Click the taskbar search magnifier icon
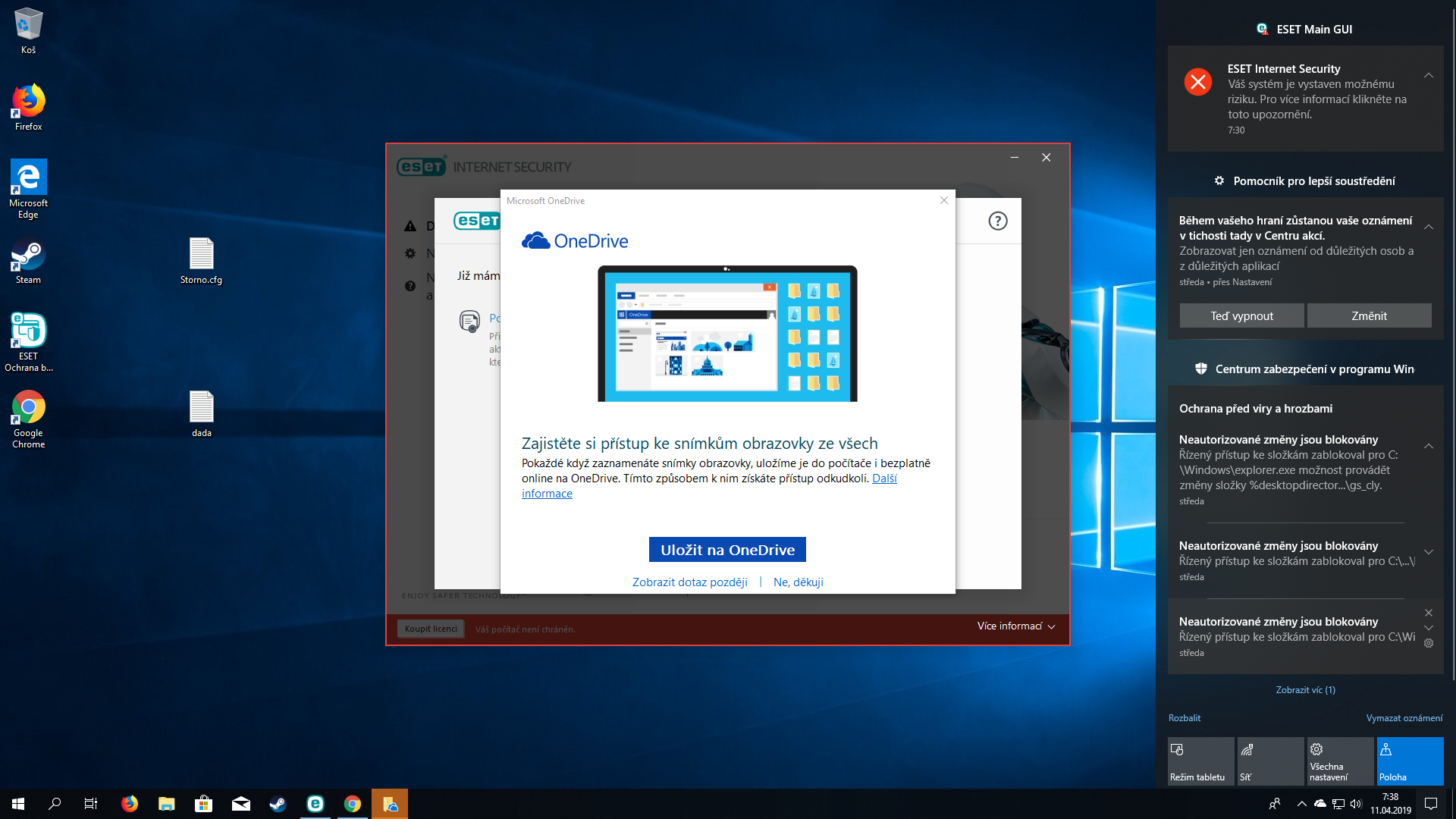The height and width of the screenshot is (819, 1456). 55,804
